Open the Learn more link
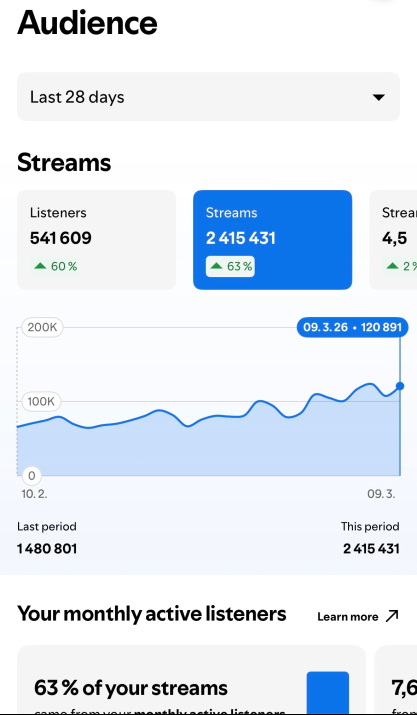 [358, 617]
